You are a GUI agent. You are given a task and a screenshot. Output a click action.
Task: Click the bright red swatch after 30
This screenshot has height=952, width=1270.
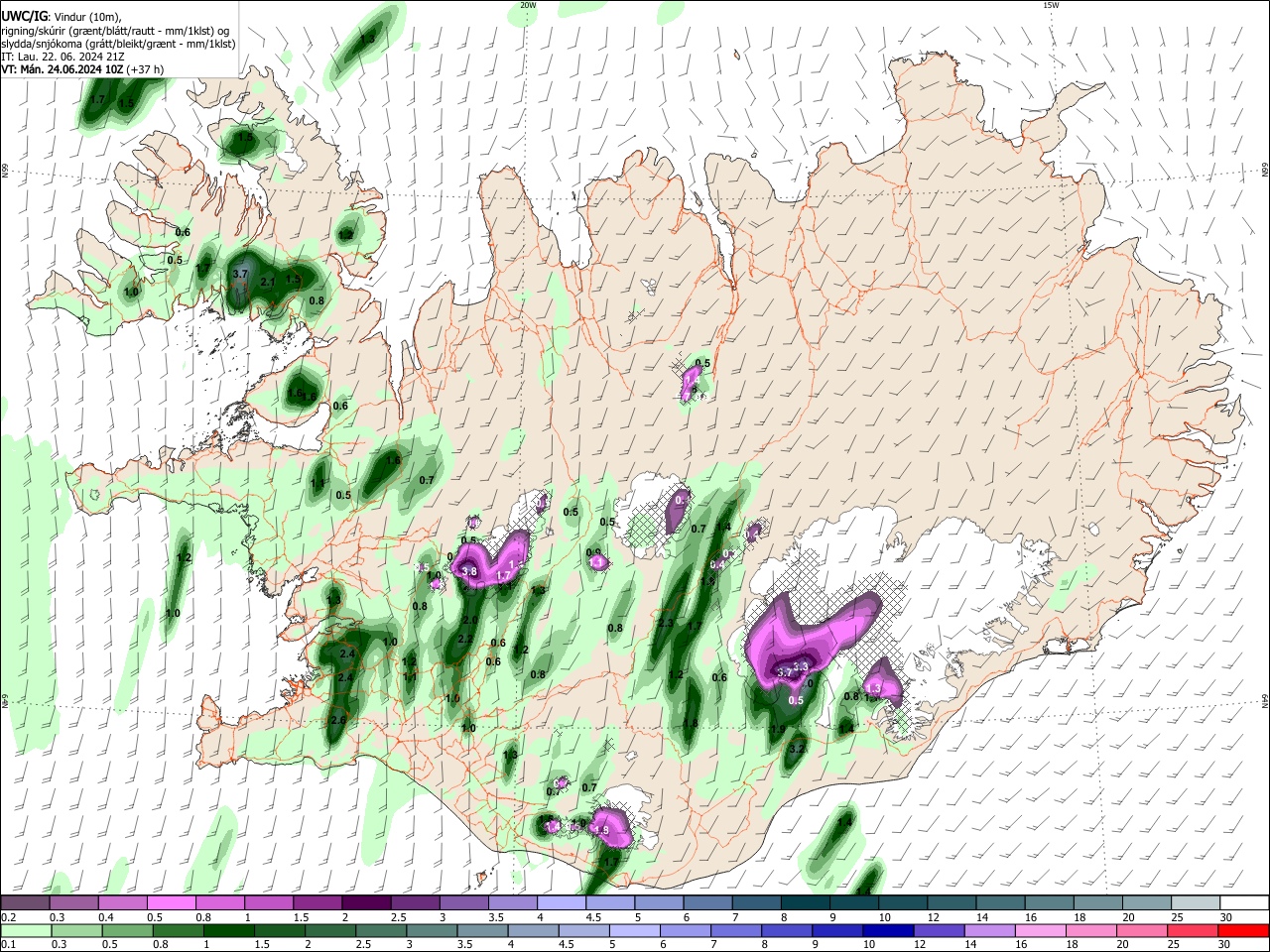pyautogui.click(x=1243, y=930)
